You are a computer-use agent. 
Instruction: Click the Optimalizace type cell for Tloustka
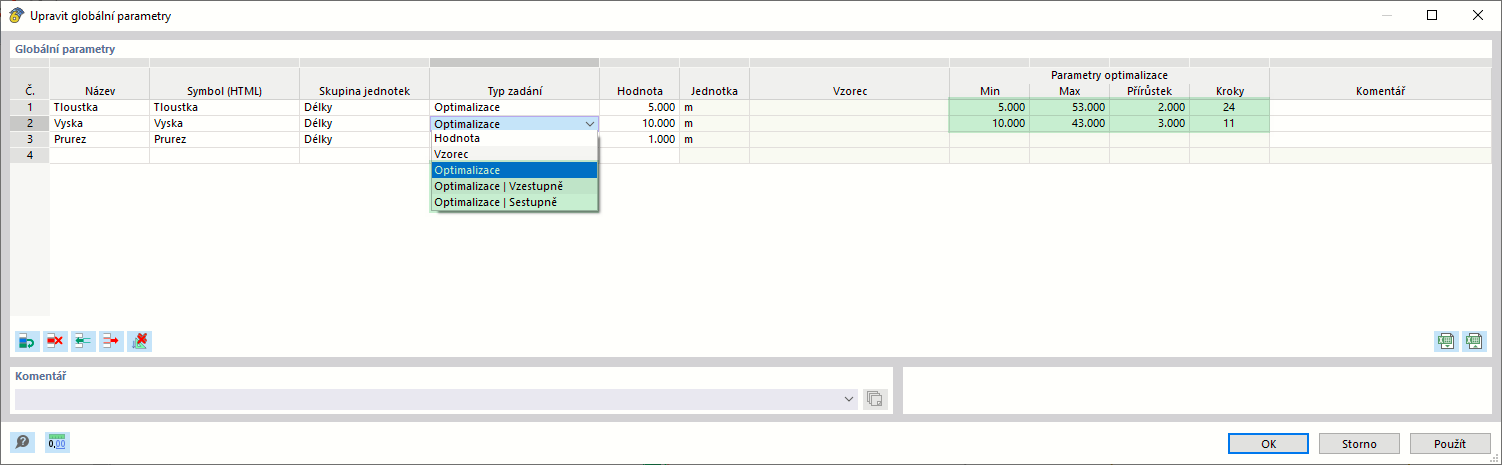pos(514,107)
